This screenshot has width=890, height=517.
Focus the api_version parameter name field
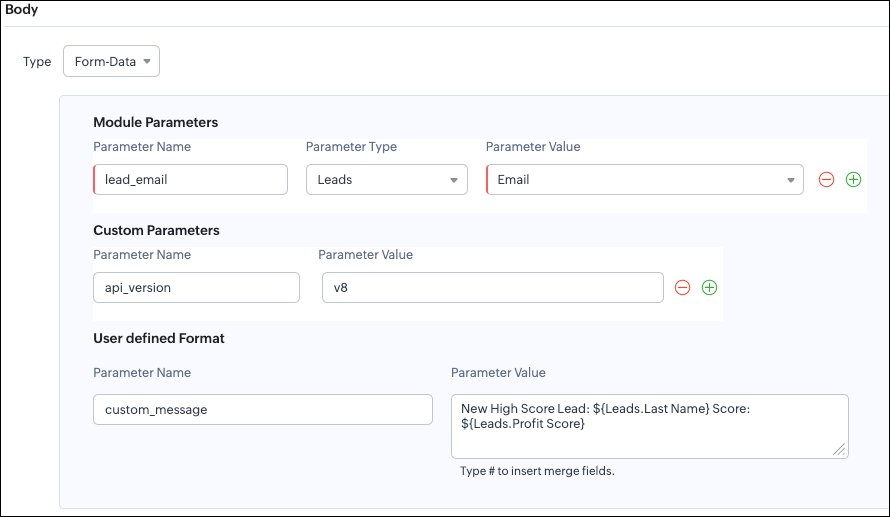pyautogui.click(x=196, y=288)
